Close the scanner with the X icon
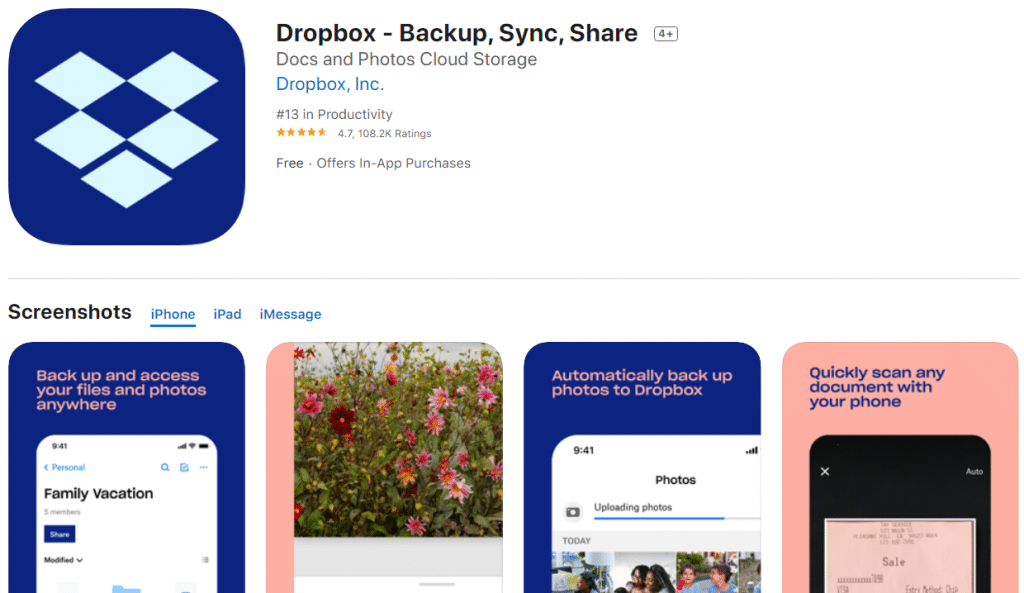1024x593 pixels. click(x=825, y=471)
